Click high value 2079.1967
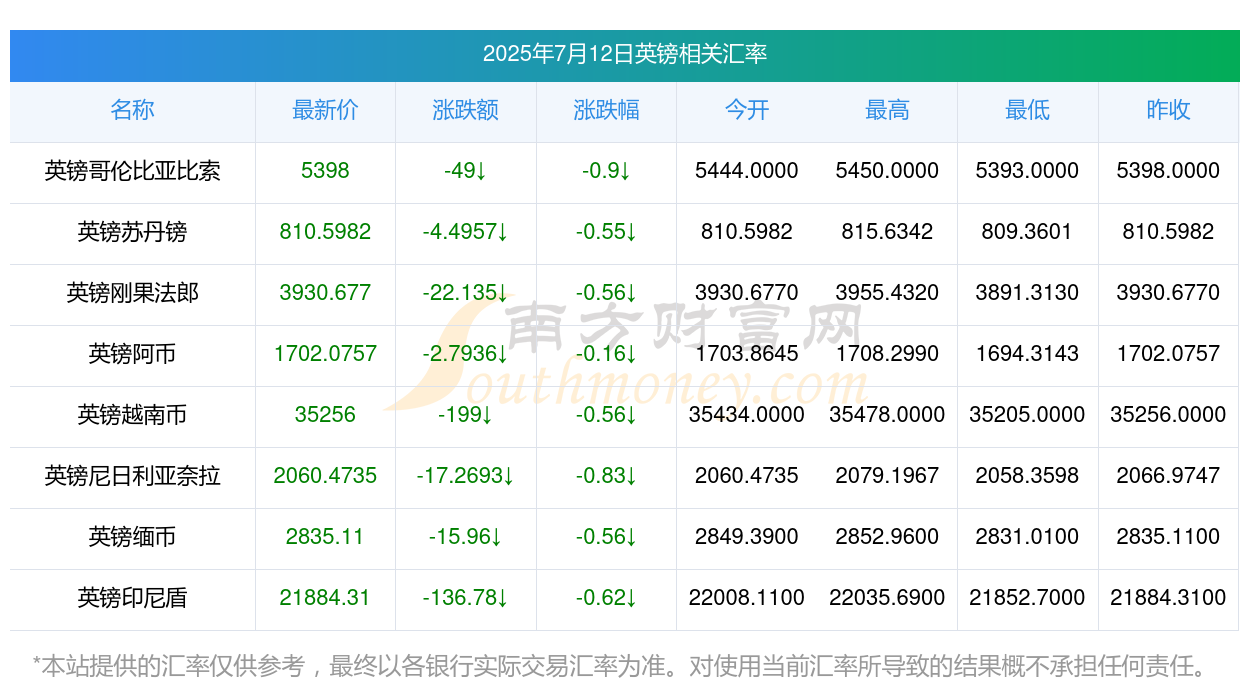 887,476
